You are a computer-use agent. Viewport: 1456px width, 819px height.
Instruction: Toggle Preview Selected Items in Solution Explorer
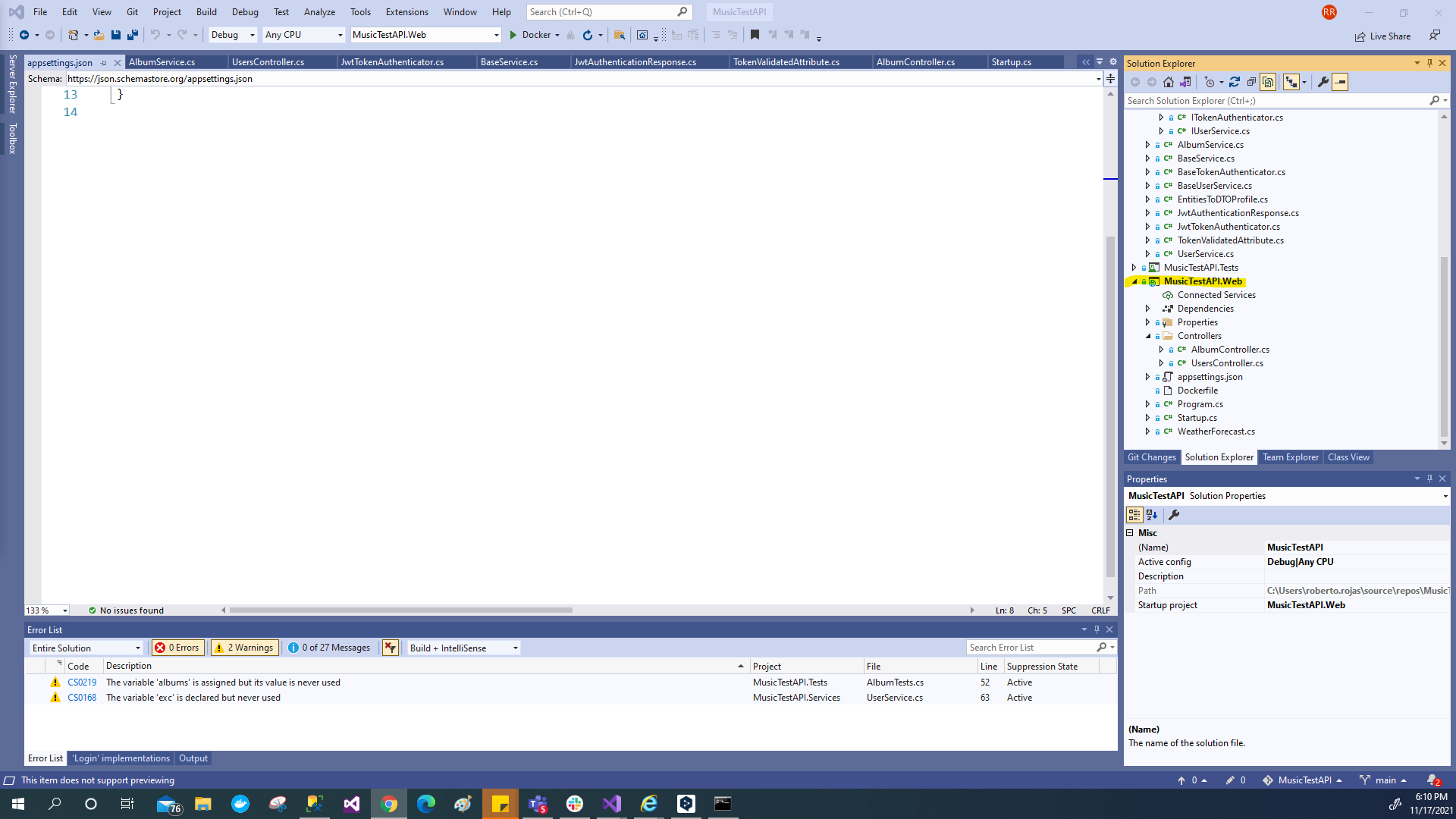[x=1340, y=82]
